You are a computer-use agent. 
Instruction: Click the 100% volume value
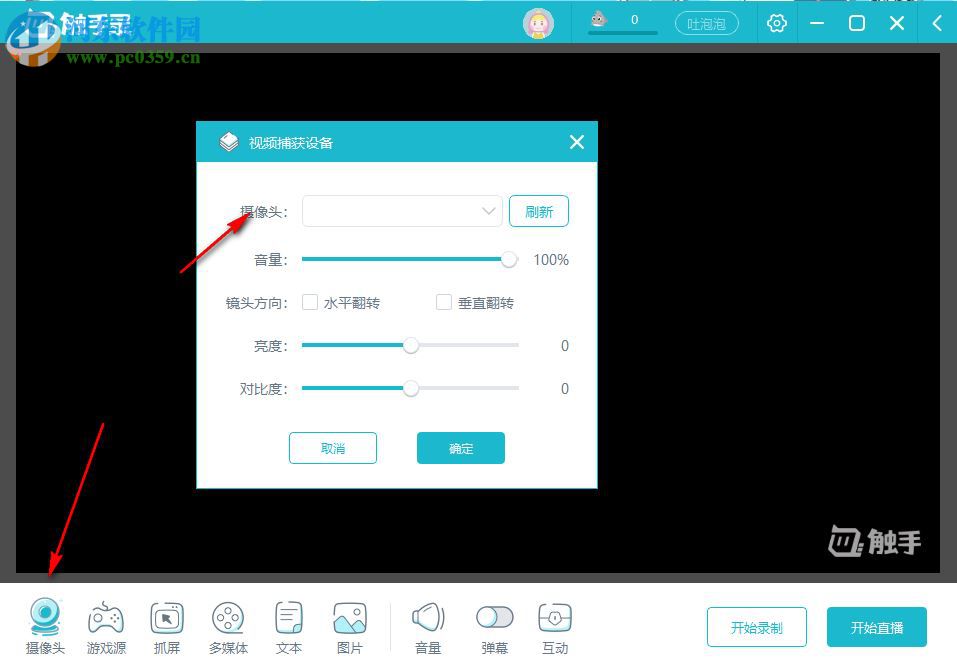(551, 260)
